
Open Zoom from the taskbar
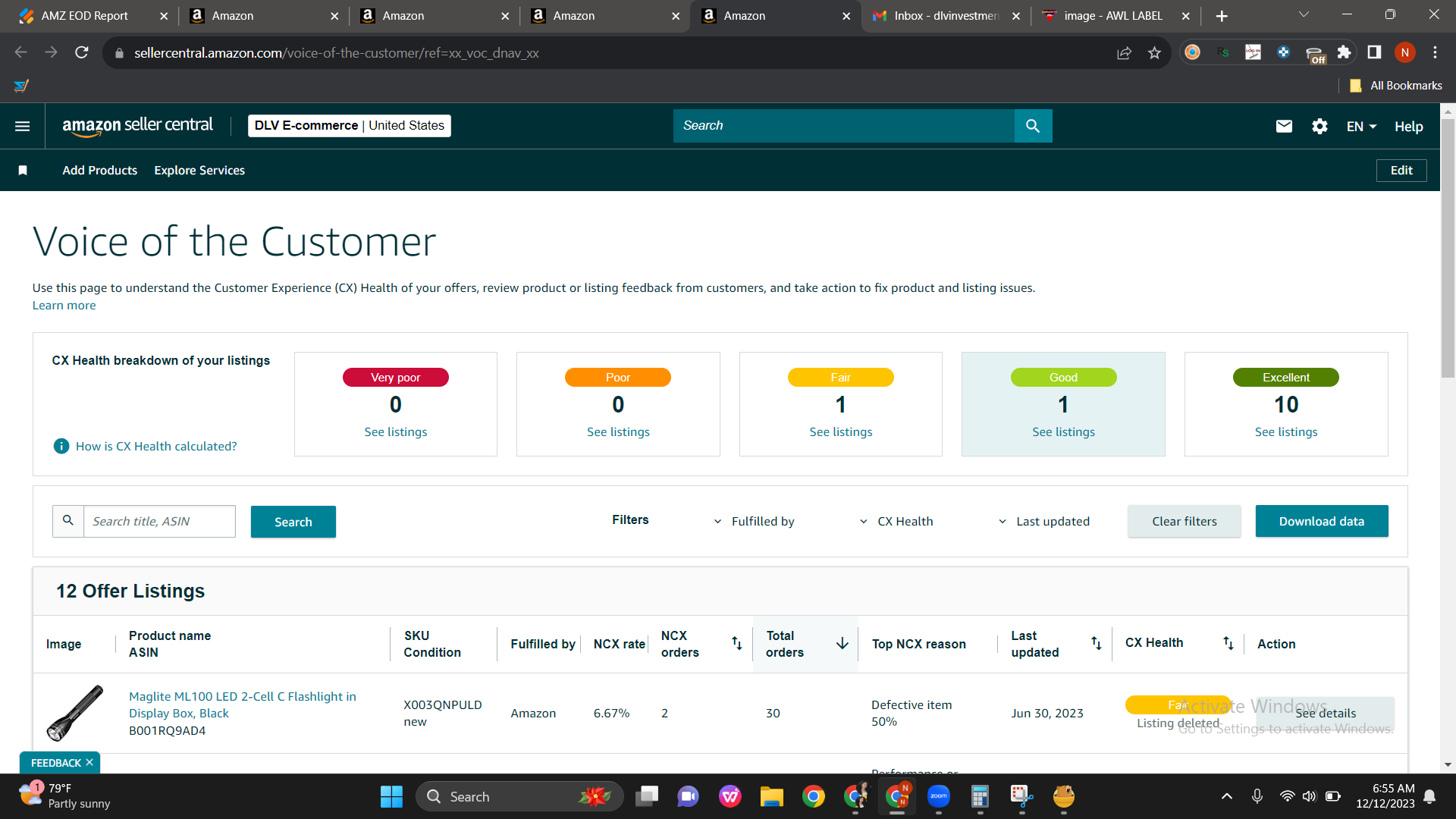pyautogui.click(x=939, y=797)
